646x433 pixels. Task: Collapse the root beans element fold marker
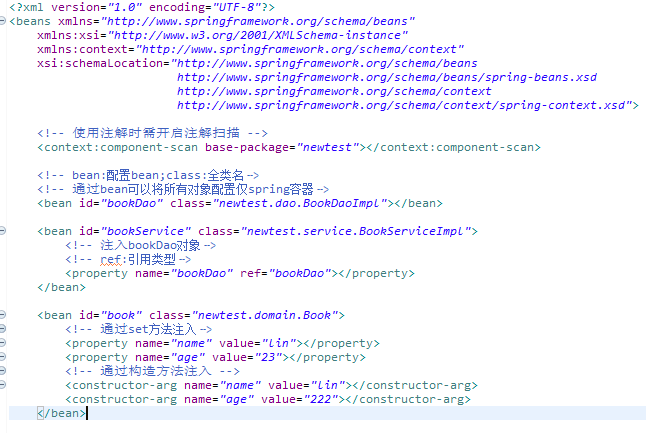[4, 20]
